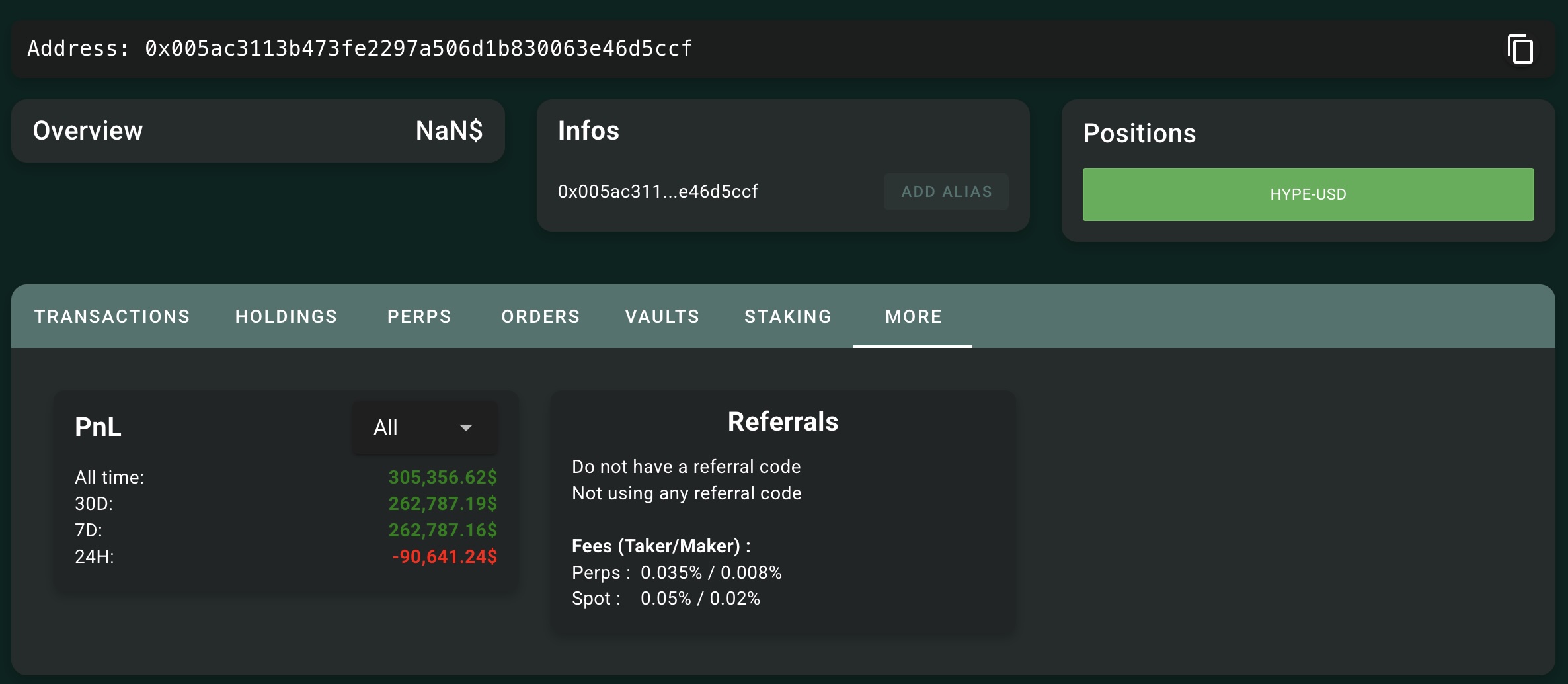1568x684 pixels.
Task: Go to the Vaults tab
Action: click(662, 316)
